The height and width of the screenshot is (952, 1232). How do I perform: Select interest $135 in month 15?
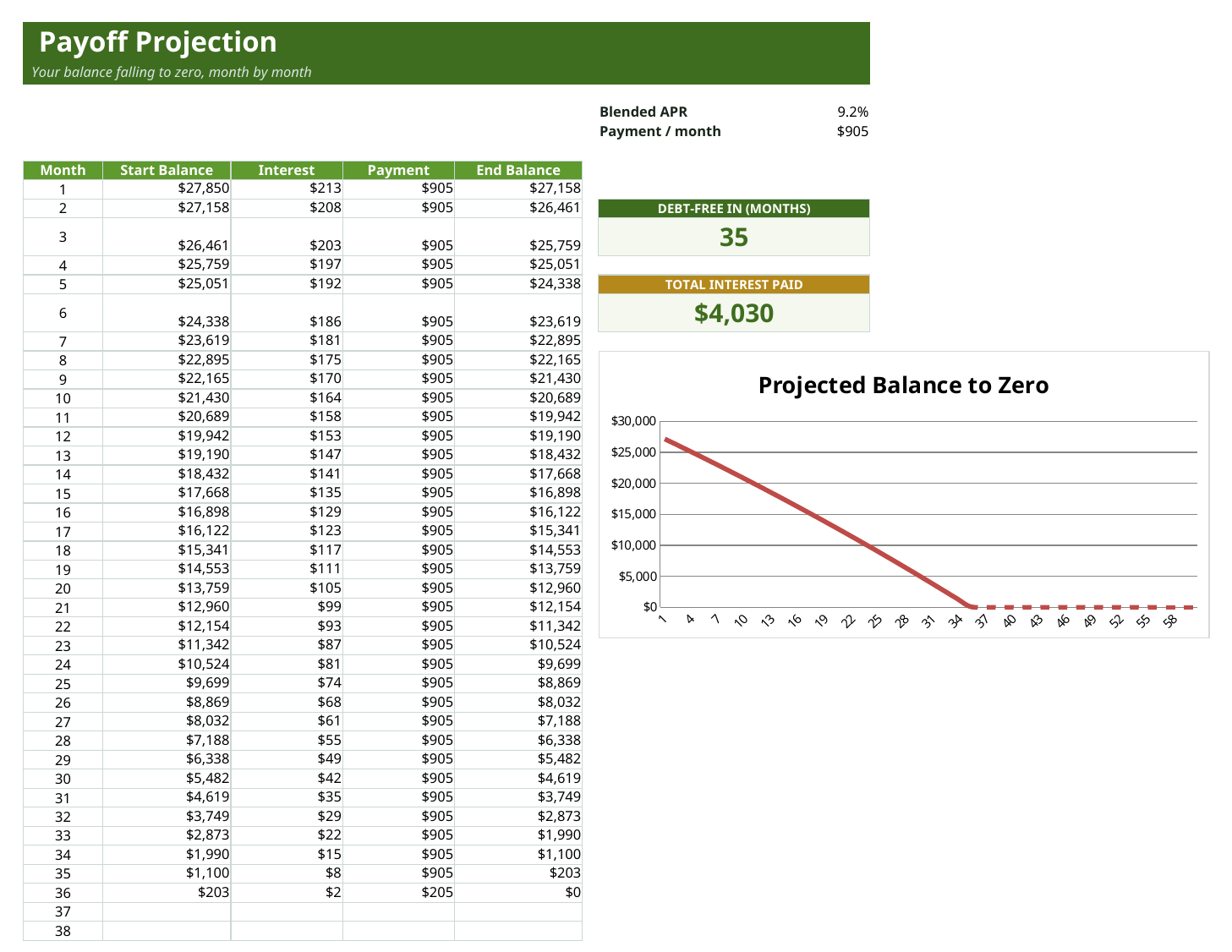point(287,493)
